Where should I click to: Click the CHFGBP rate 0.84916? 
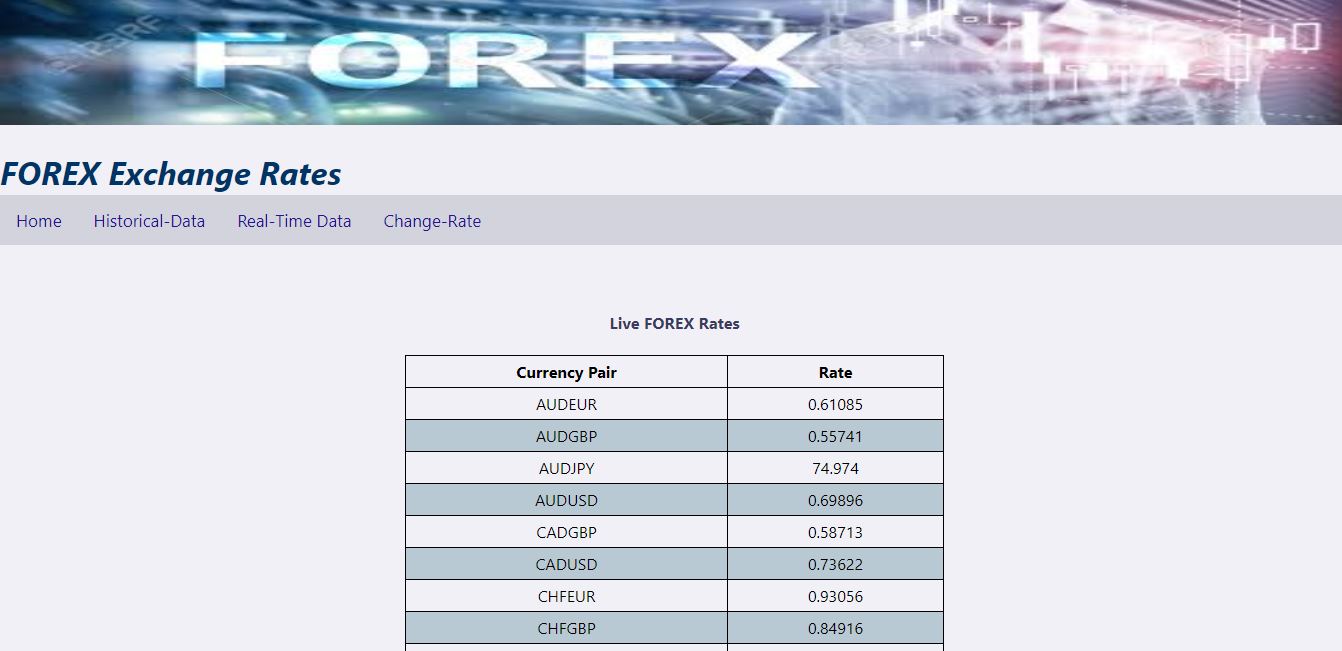(x=835, y=627)
